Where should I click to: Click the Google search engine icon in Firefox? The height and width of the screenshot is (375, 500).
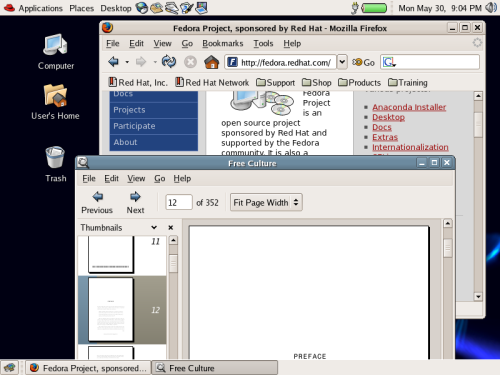[x=389, y=62]
